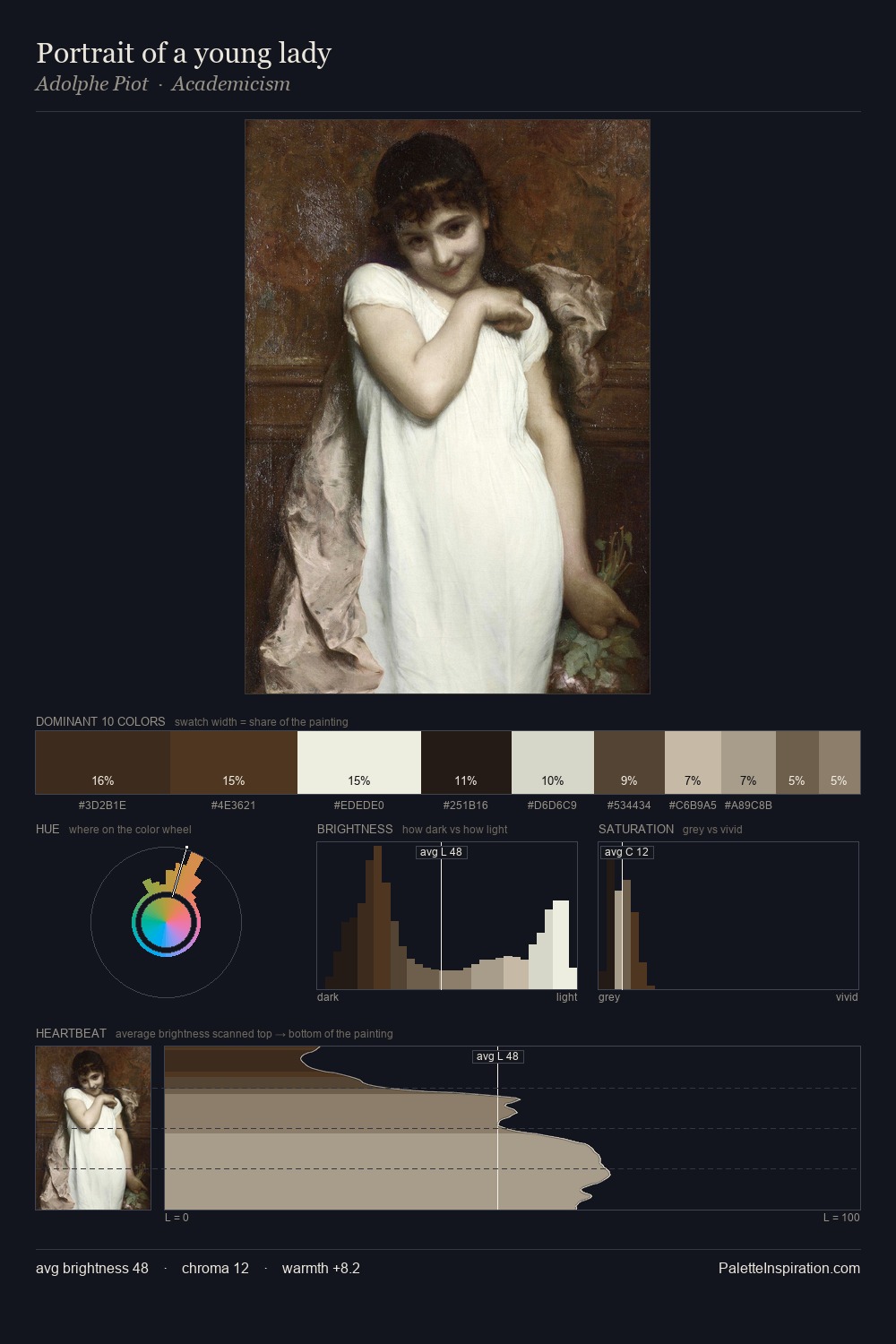This screenshot has height=1344, width=896.
Task: Click the 'vivid' axis label
Action: (847, 997)
